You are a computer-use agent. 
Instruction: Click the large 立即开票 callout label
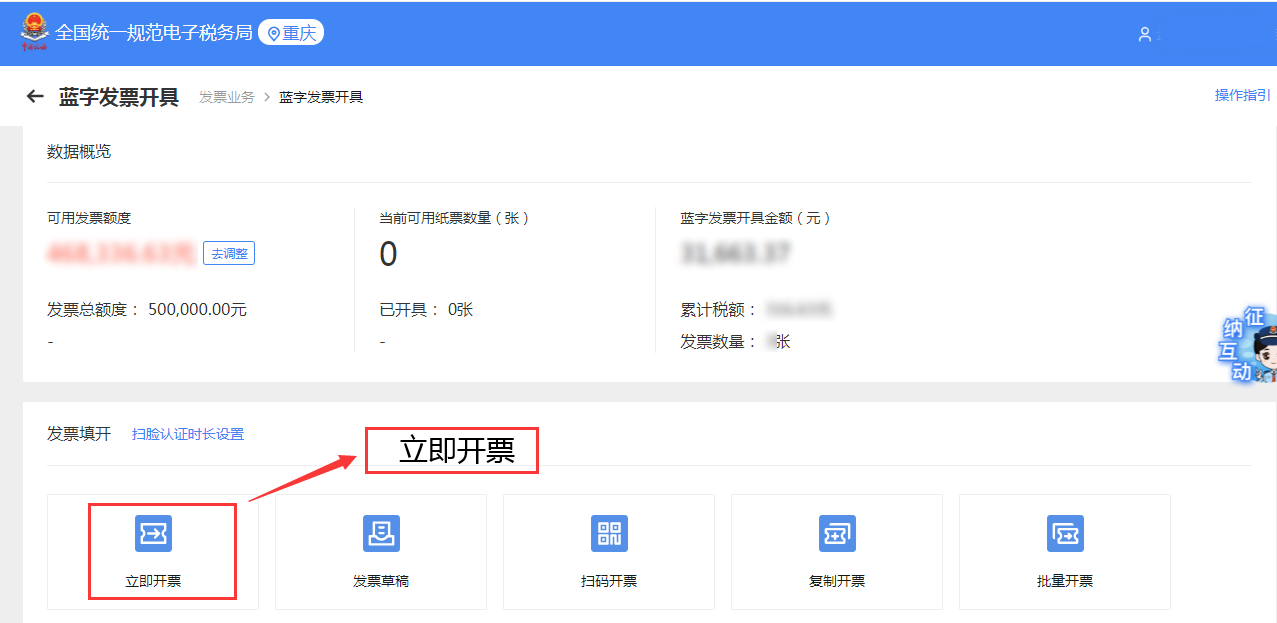coord(456,451)
